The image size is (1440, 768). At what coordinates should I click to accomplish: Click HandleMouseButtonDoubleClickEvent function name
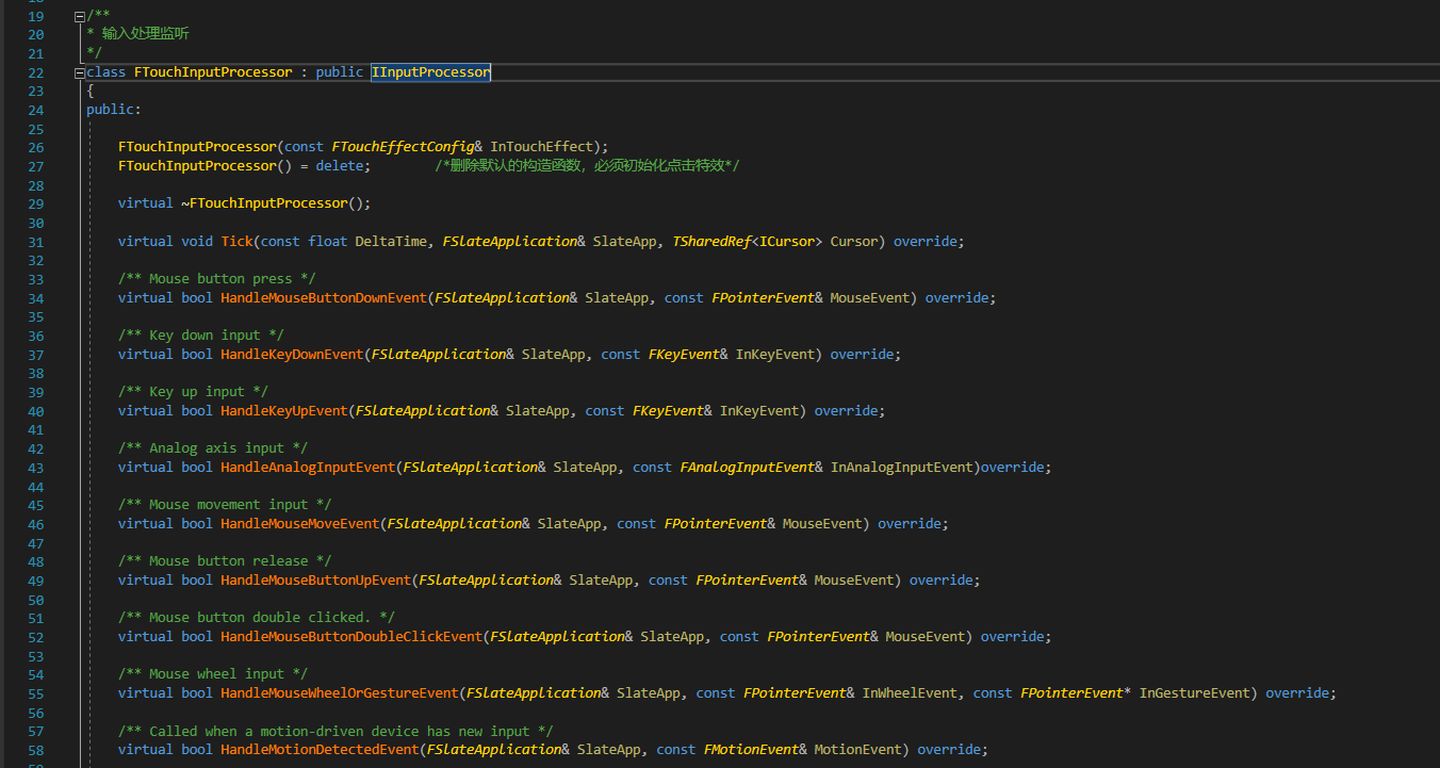pyautogui.click(x=352, y=636)
